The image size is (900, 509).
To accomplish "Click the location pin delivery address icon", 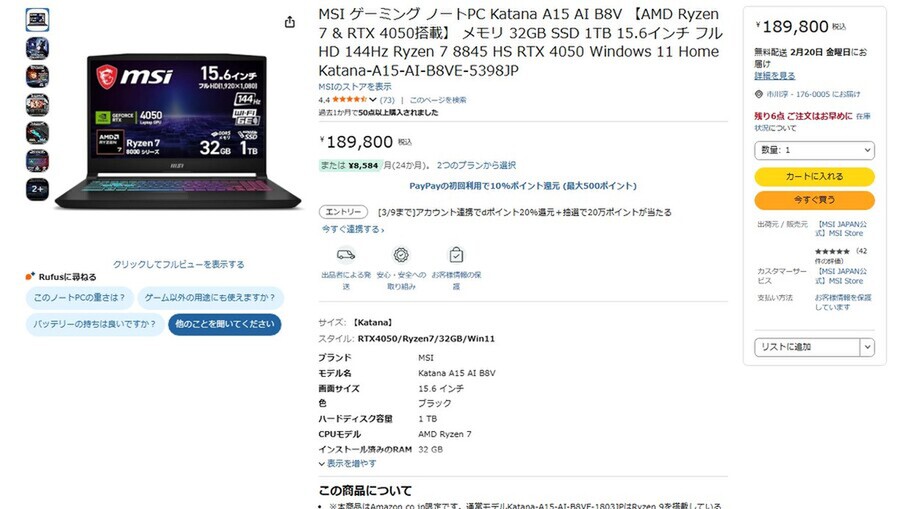I will pyautogui.click(x=759, y=94).
